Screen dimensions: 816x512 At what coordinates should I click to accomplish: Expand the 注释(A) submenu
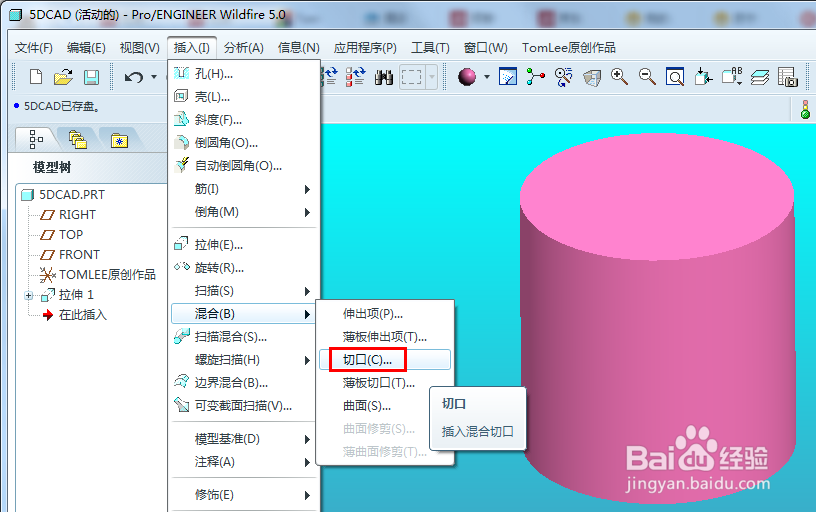point(244,462)
